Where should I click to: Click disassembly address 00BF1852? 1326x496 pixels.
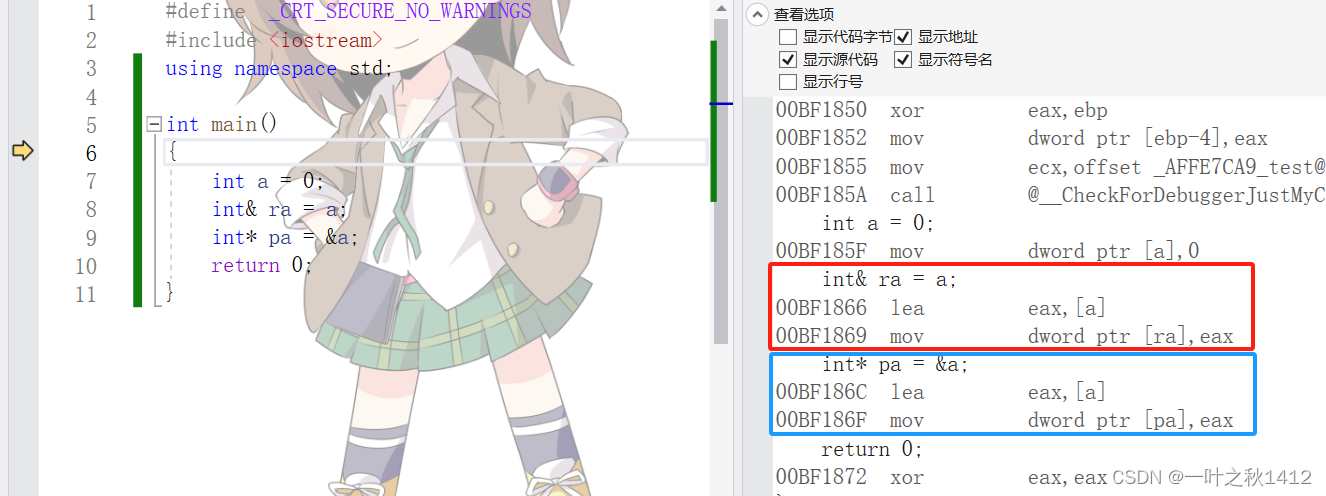[821, 138]
